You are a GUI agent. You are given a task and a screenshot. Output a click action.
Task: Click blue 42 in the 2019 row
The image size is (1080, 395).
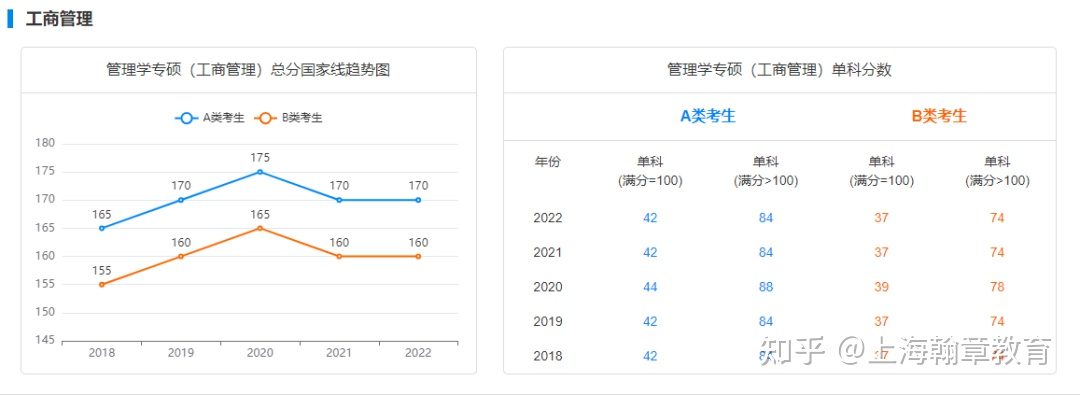click(x=650, y=321)
